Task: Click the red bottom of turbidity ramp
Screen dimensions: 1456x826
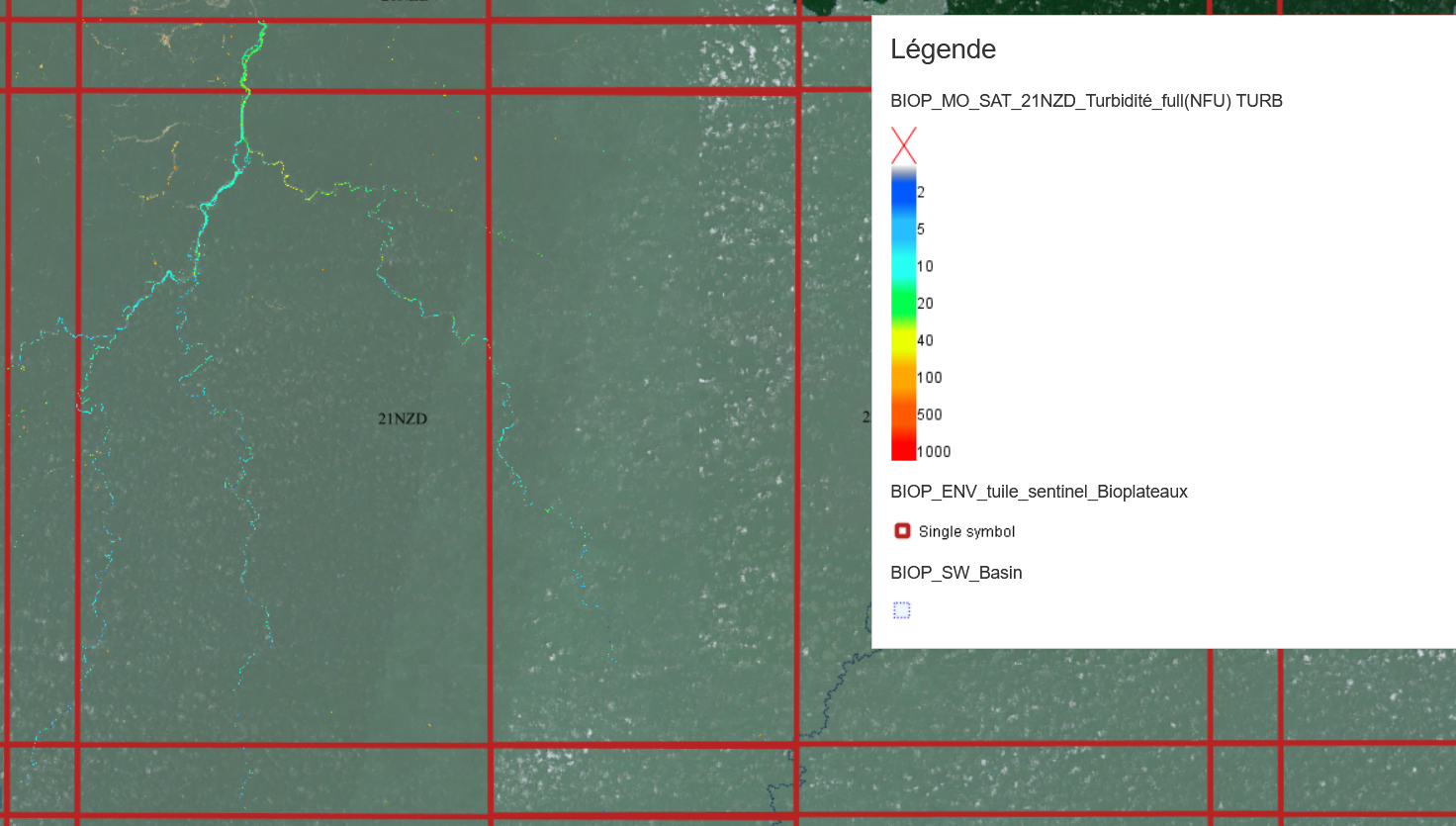Action: 903,451
